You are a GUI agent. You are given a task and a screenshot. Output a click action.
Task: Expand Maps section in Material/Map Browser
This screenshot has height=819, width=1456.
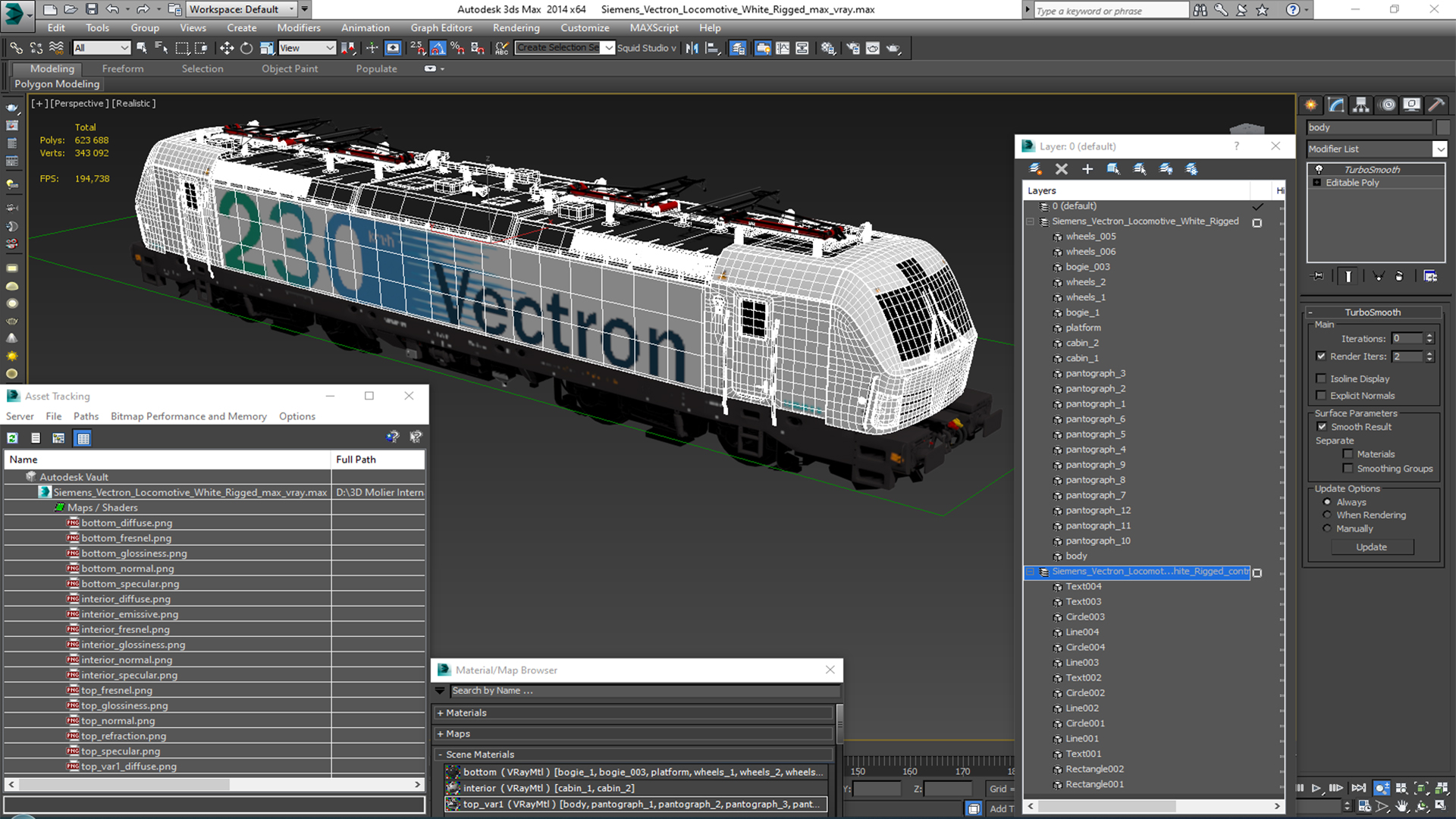coord(440,734)
